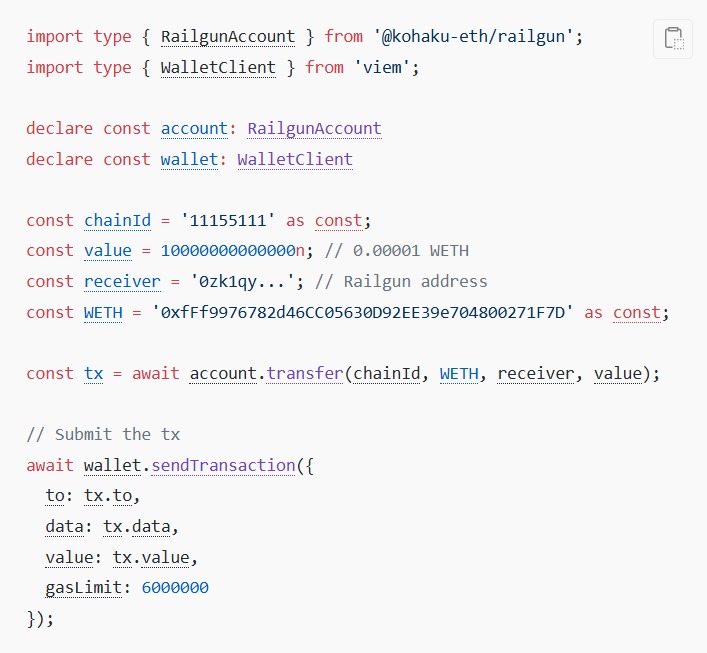Click the WETH constant where it is defined

coord(103,312)
